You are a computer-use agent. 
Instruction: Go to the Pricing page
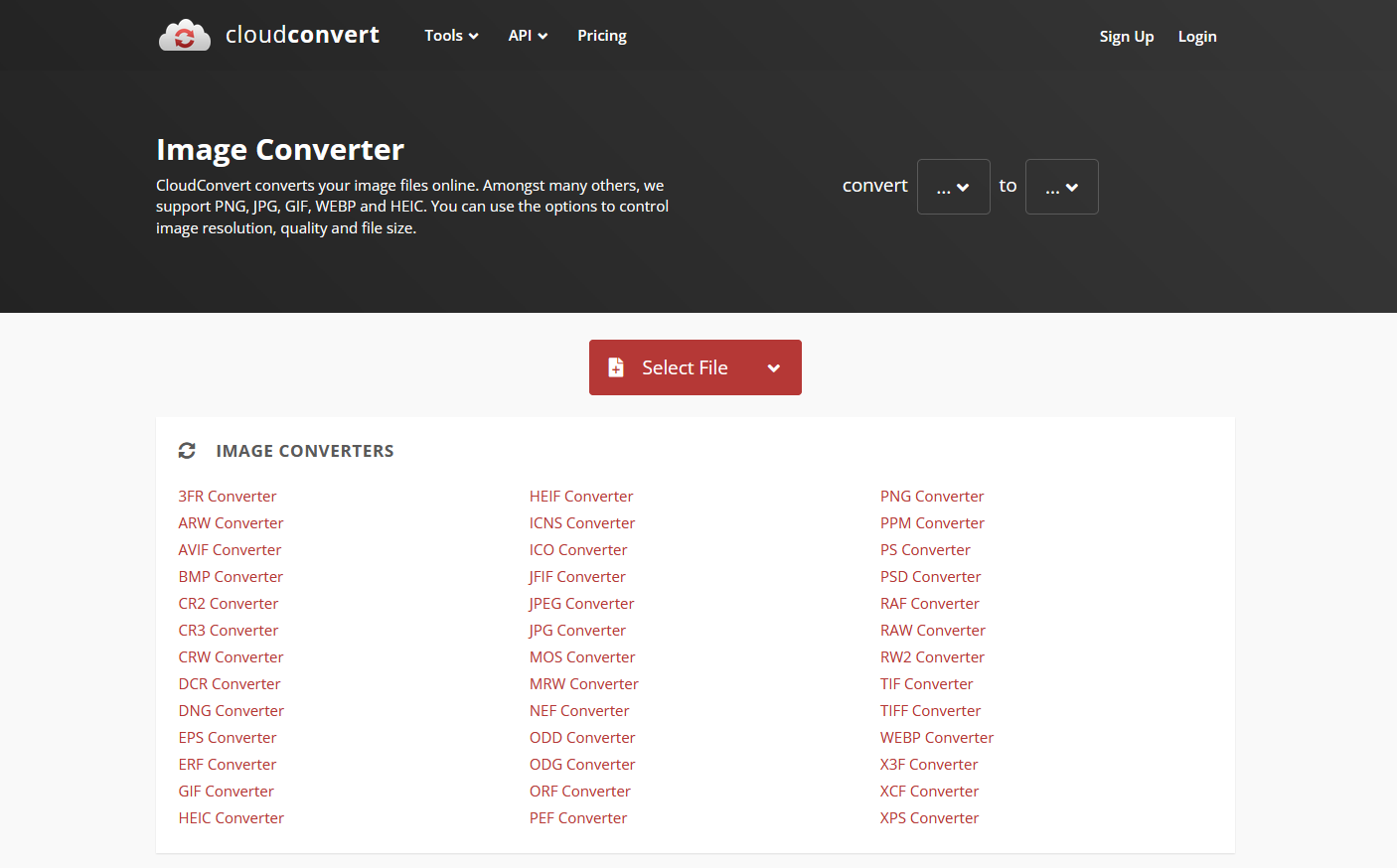click(x=602, y=36)
